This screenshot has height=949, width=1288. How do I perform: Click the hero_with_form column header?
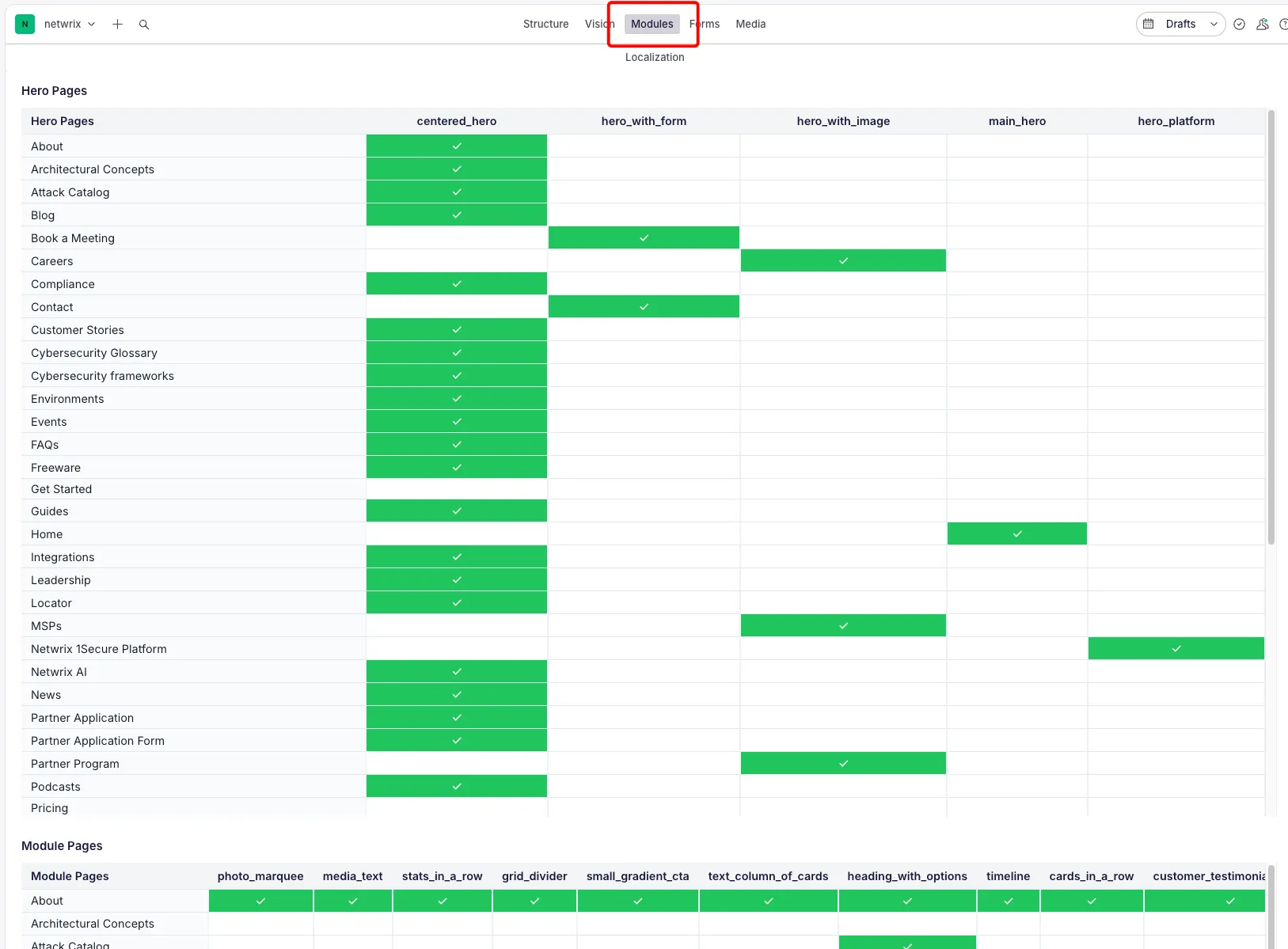tap(644, 121)
